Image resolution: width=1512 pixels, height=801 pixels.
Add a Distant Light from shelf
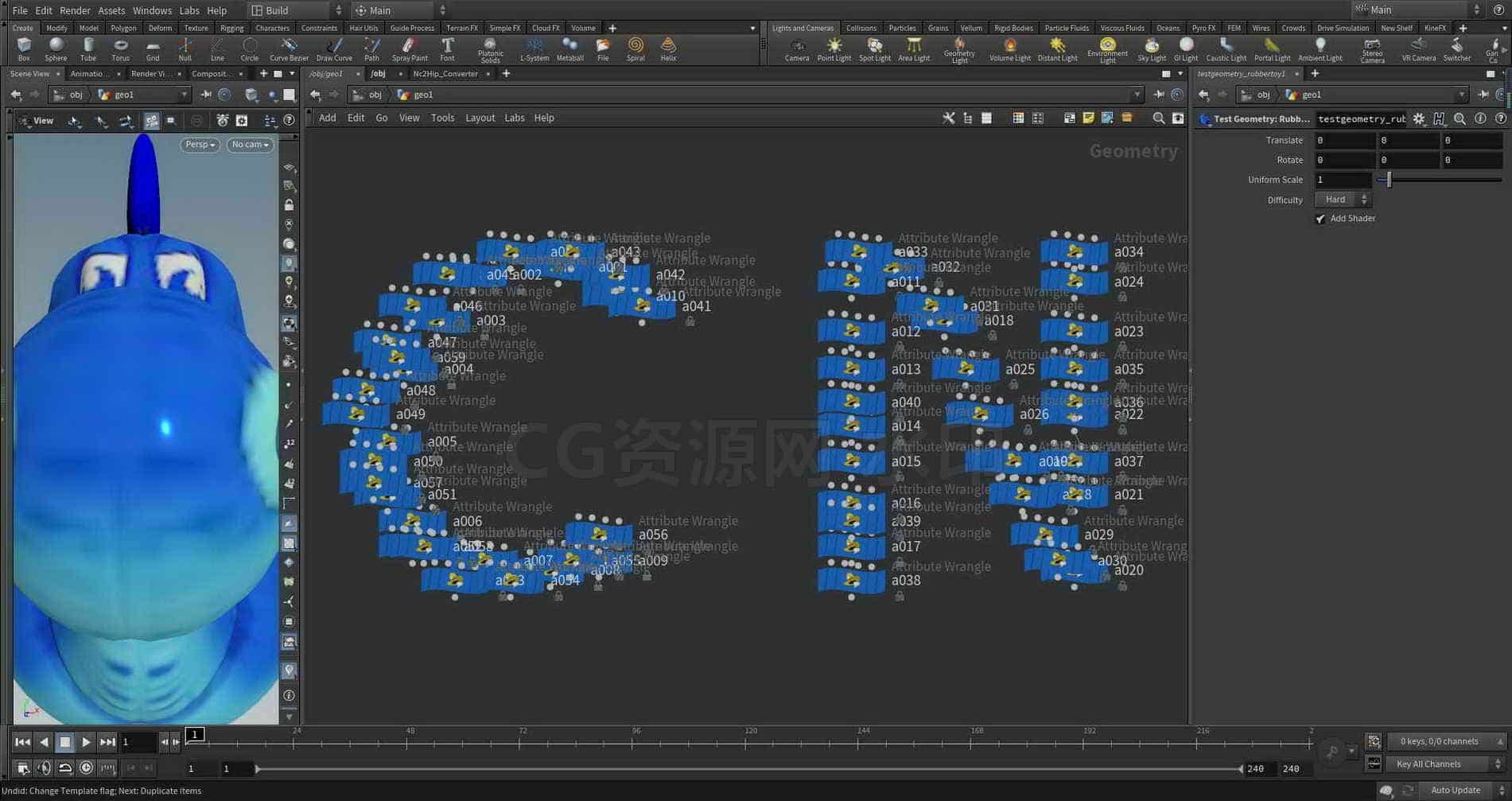coord(1058,49)
